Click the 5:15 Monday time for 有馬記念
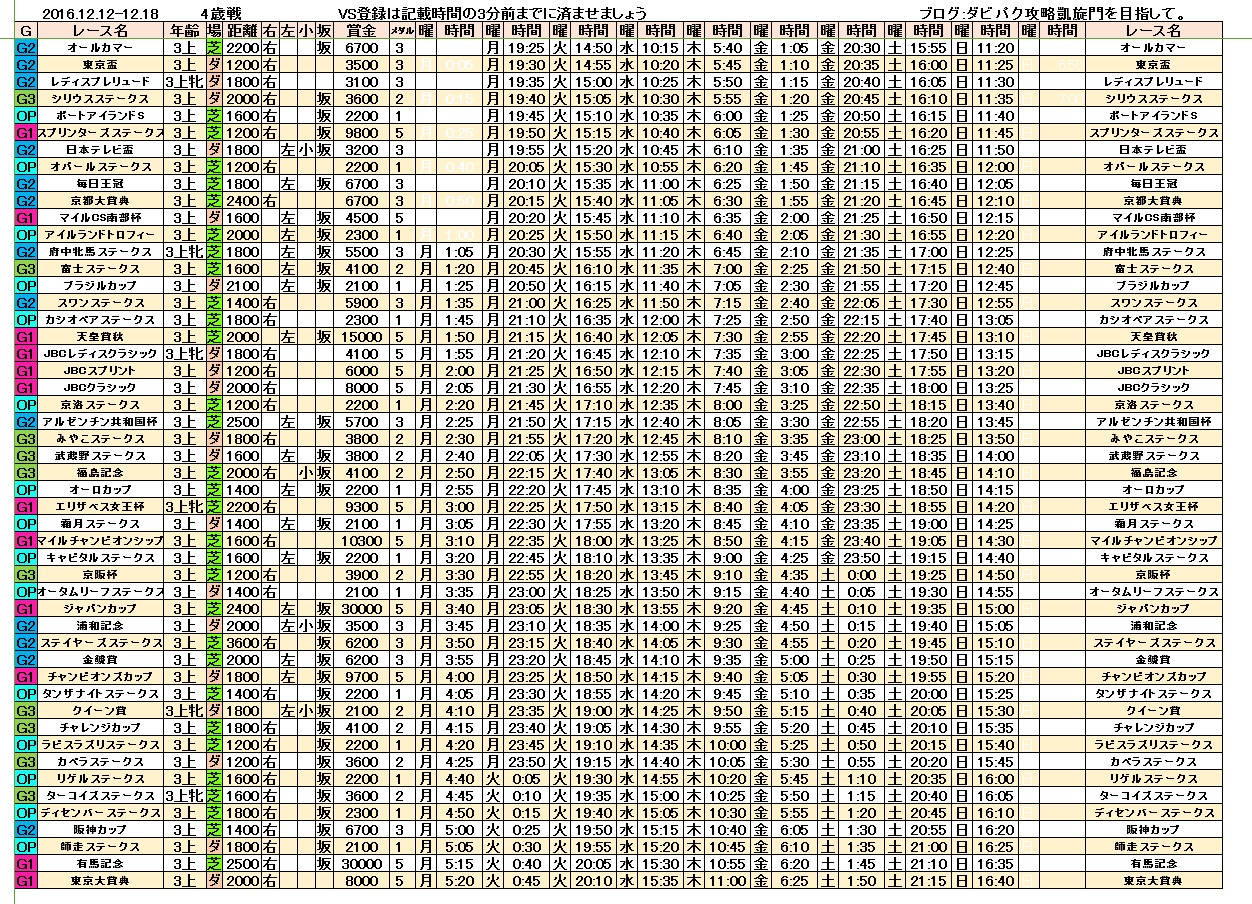The height and width of the screenshot is (904, 1252). pyautogui.click(x=459, y=863)
